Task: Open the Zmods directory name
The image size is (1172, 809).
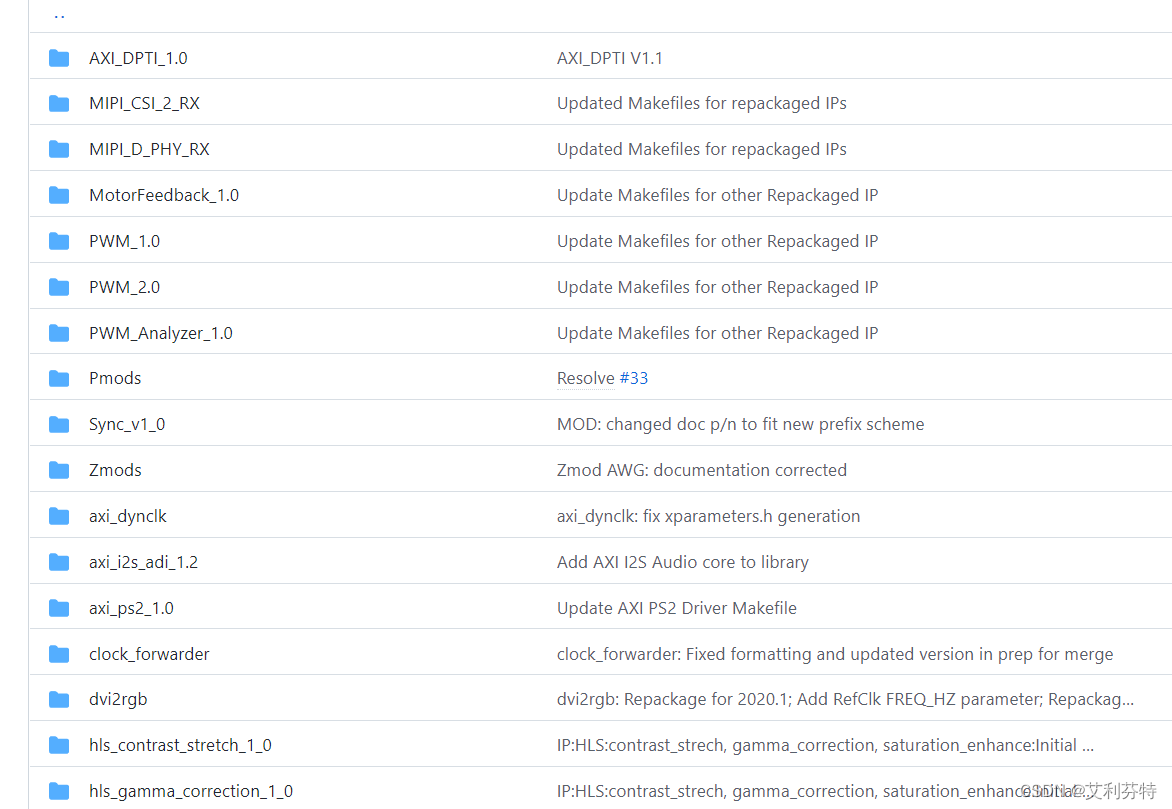Action: coord(115,470)
